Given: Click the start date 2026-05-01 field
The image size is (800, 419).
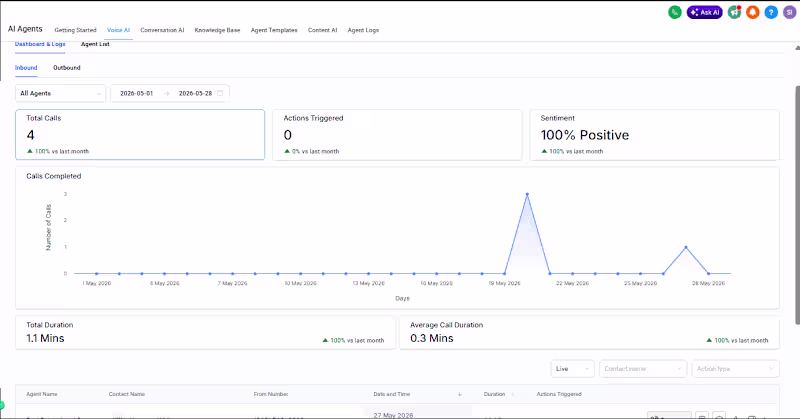Looking at the screenshot, I should 137,93.
